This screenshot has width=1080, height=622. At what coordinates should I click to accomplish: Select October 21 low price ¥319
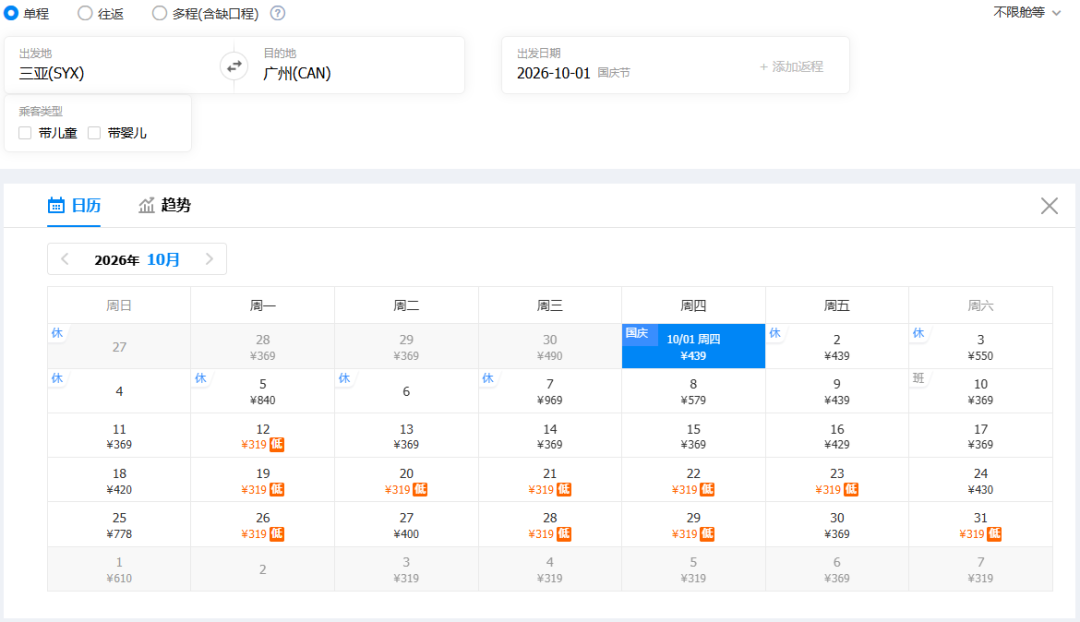pyautogui.click(x=550, y=480)
